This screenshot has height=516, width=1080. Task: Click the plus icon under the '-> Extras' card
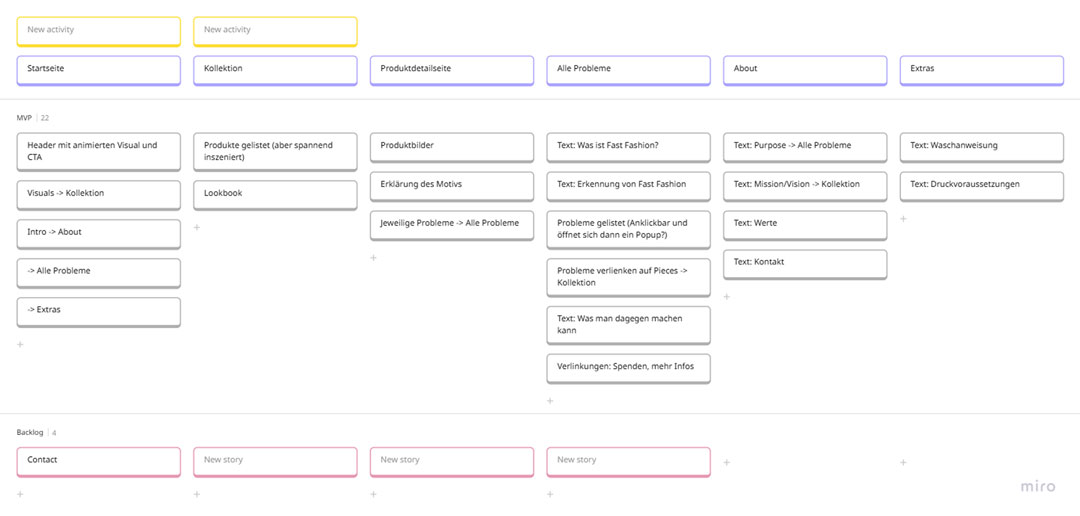pyautogui.click(x=20, y=344)
